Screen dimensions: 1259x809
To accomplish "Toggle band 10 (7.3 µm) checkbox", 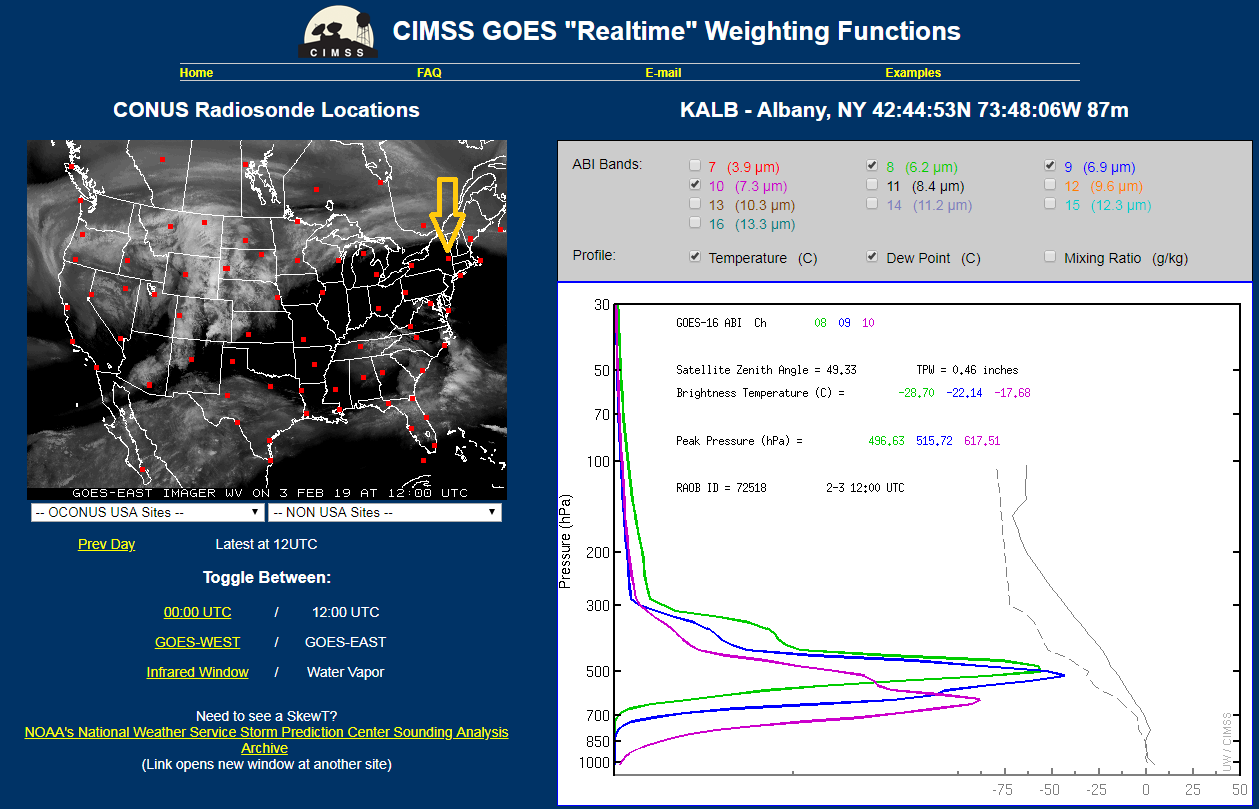I will click(x=695, y=186).
